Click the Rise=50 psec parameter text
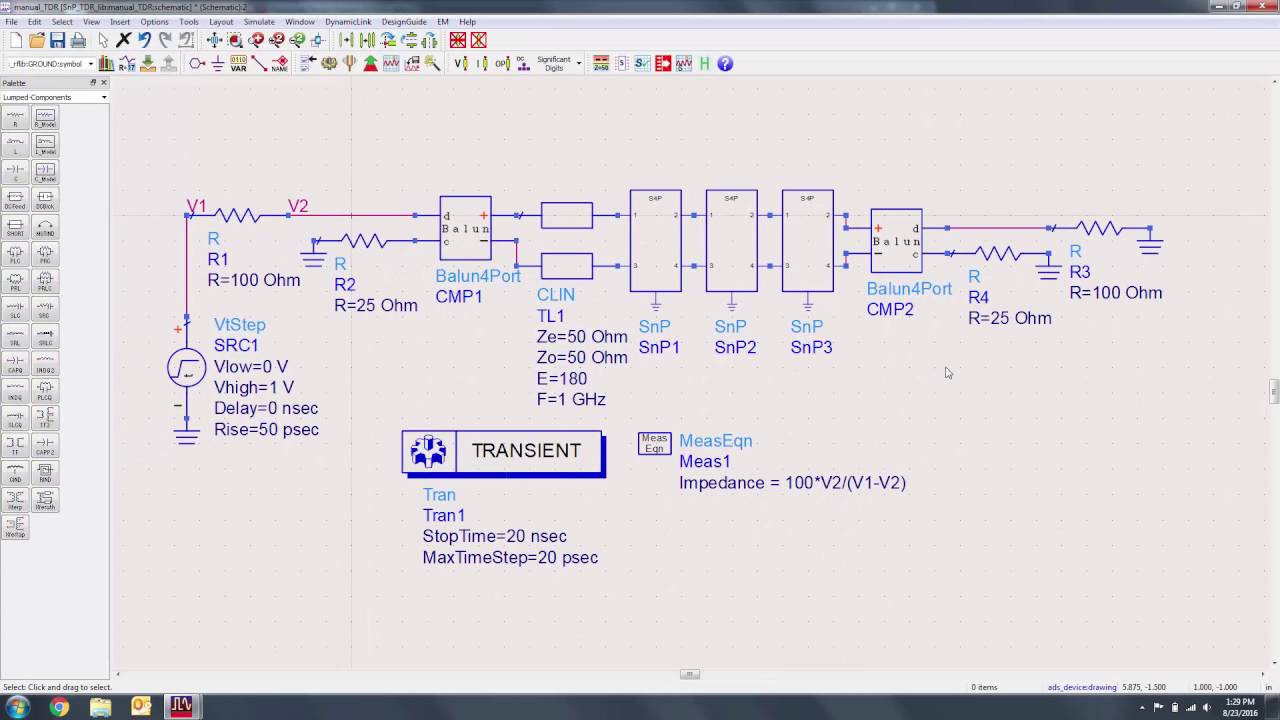 point(266,430)
